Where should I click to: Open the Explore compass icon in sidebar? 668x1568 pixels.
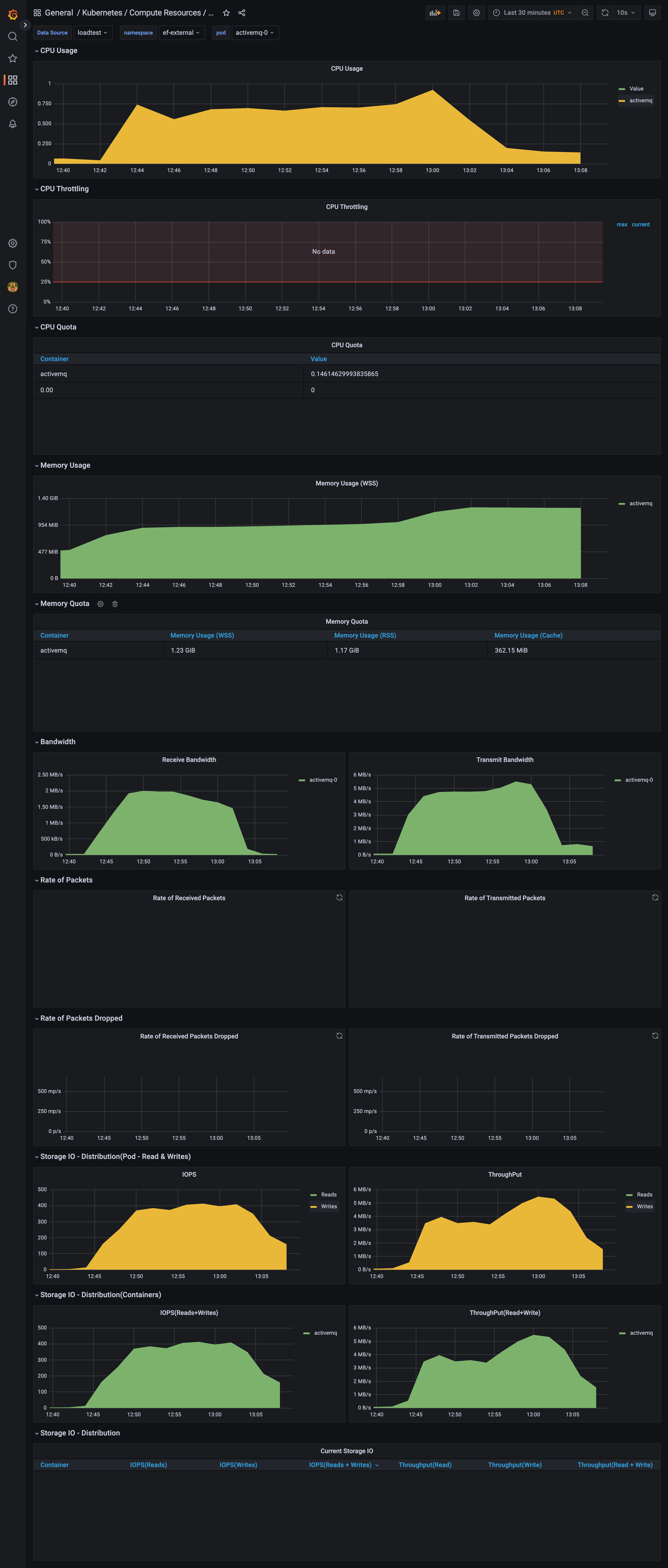pyautogui.click(x=12, y=102)
